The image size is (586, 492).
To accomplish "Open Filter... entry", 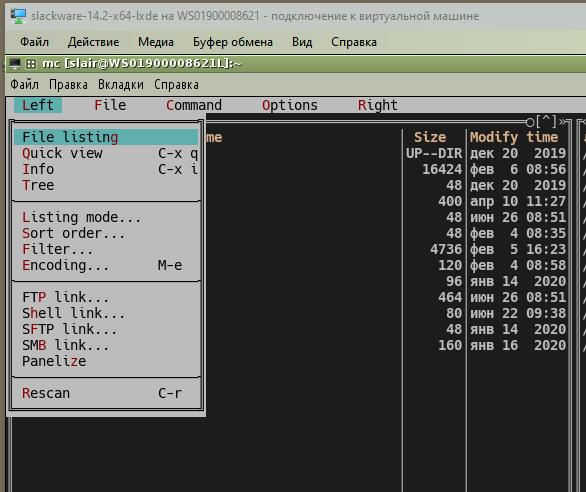I will (x=106, y=249).
